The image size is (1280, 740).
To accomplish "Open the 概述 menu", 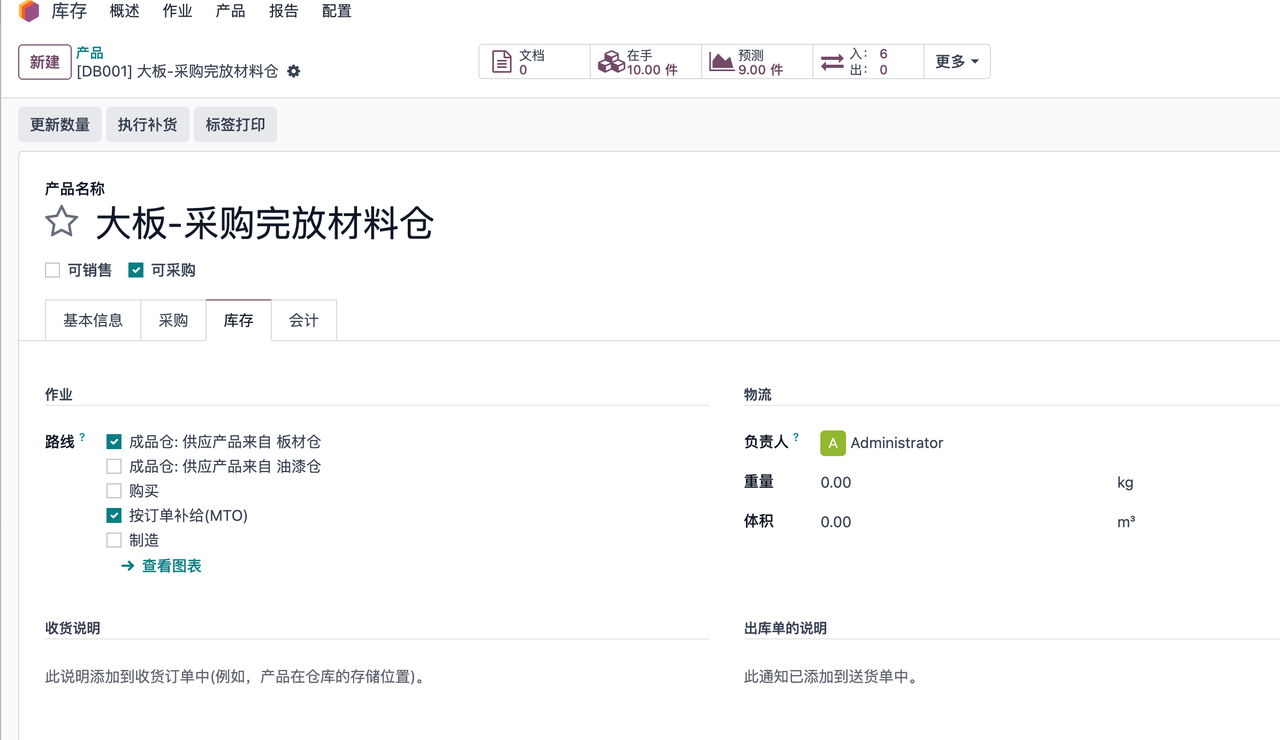I will click(125, 11).
